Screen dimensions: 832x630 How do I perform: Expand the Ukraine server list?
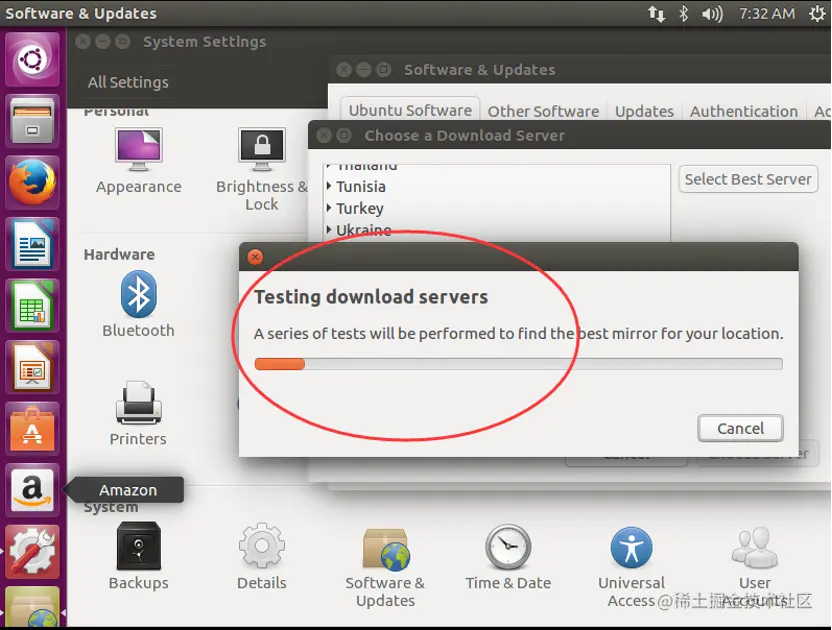click(x=329, y=230)
